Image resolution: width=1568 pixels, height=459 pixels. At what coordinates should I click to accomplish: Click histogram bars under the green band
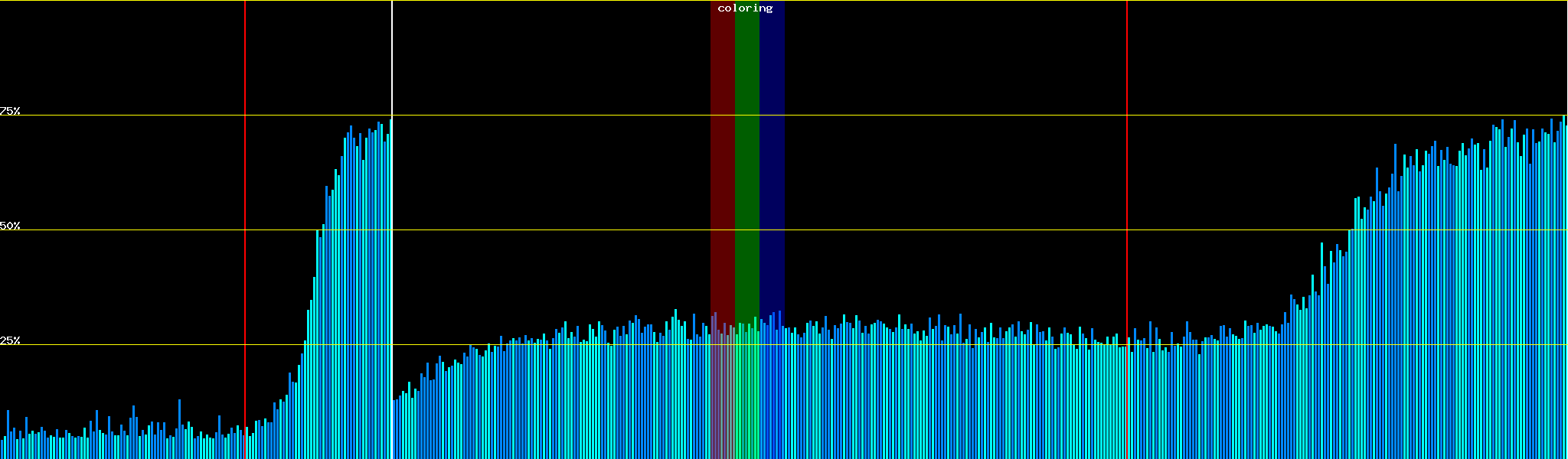coord(746,398)
